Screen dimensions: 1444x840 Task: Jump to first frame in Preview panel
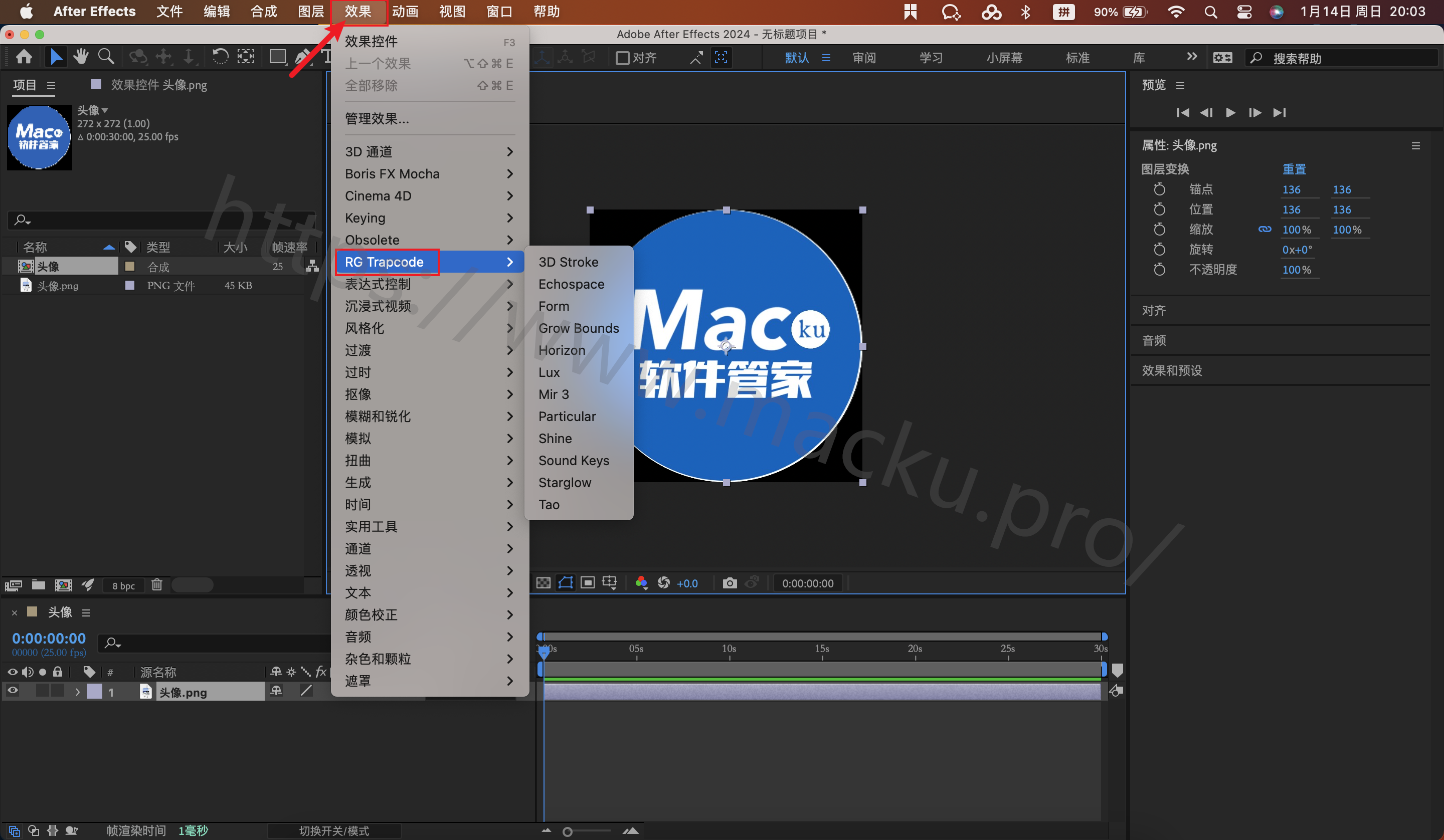pyautogui.click(x=1182, y=113)
